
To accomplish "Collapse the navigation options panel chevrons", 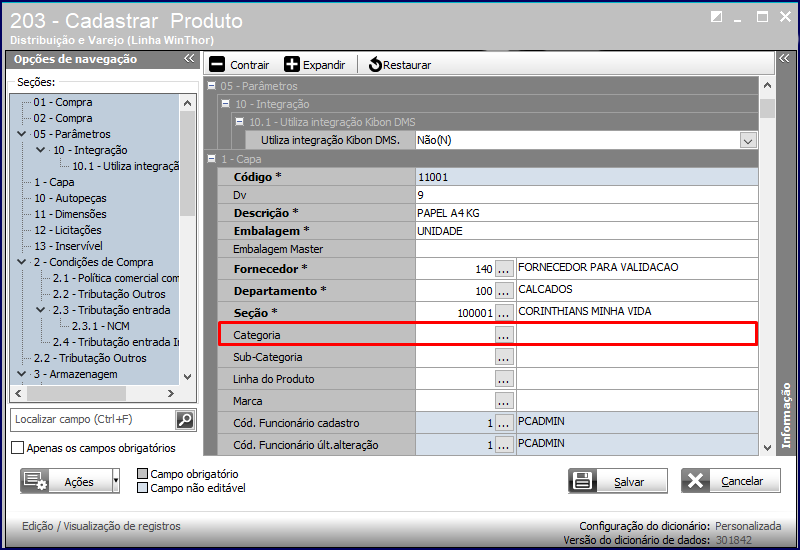I will (x=189, y=59).
